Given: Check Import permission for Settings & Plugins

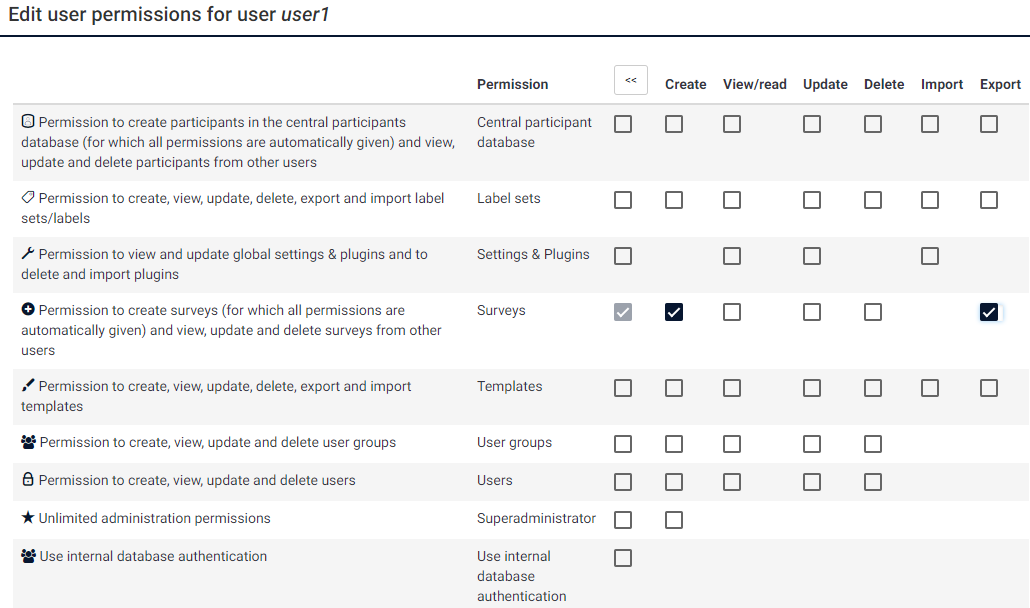Looking at the screenshot, I should 930,256.
